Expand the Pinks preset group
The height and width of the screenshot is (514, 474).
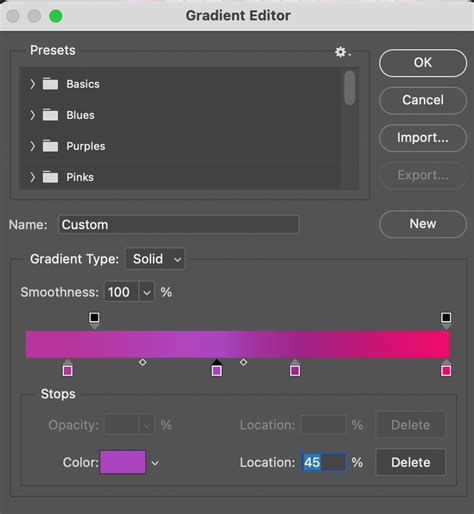32,177
